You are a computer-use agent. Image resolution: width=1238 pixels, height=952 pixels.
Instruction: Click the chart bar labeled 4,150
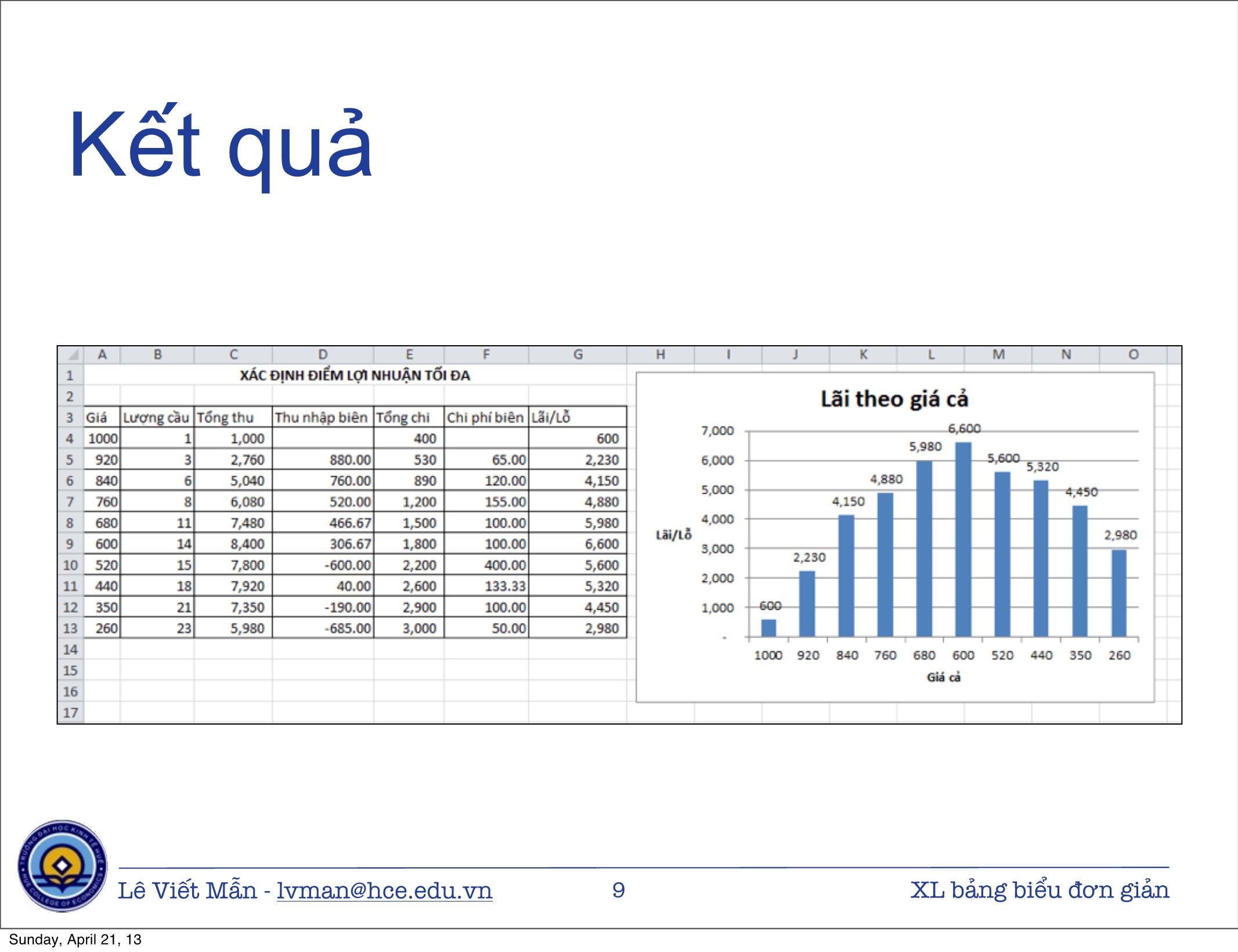coord(846,575)
